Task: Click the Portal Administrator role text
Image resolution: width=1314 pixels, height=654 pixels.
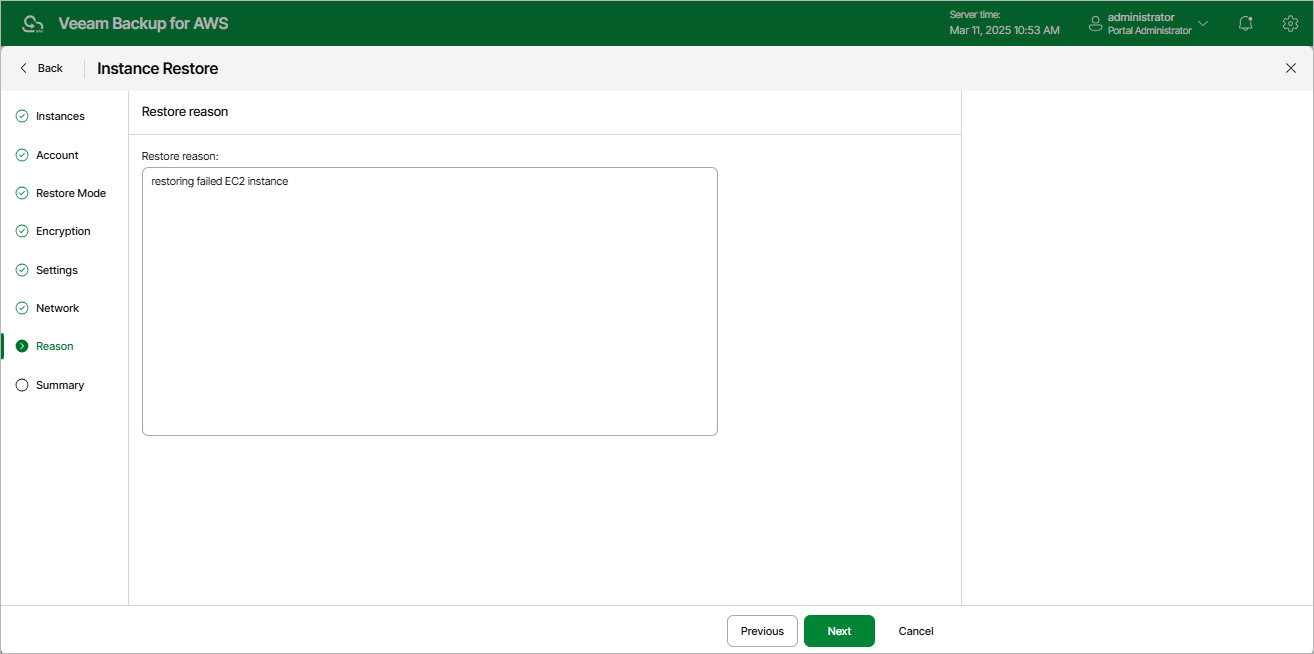Action: [1149, 31]
